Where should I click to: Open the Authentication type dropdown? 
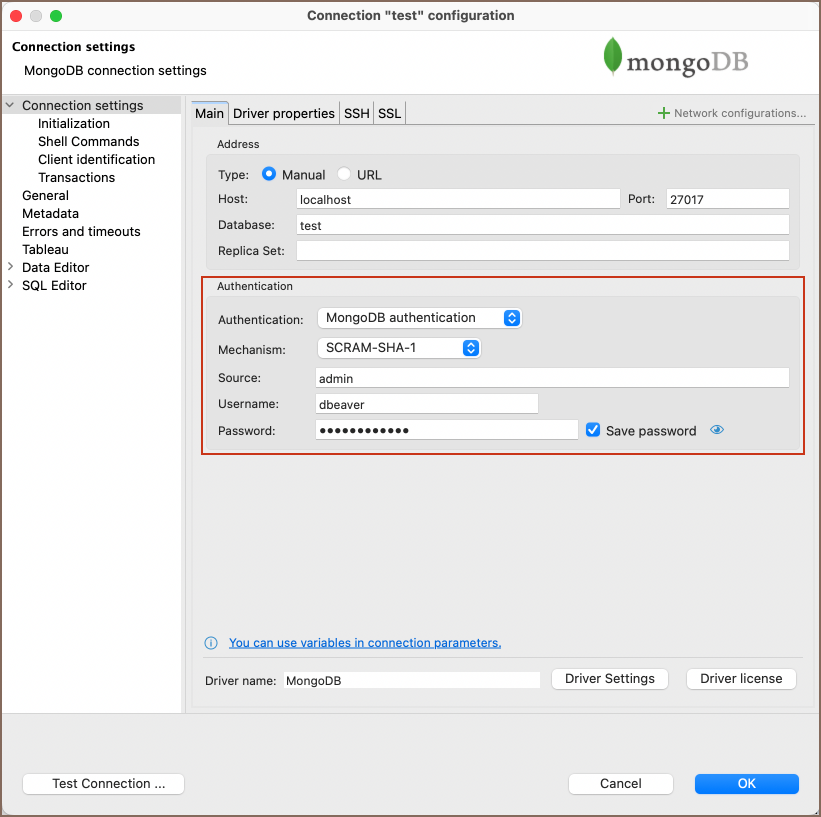point(419,318)
